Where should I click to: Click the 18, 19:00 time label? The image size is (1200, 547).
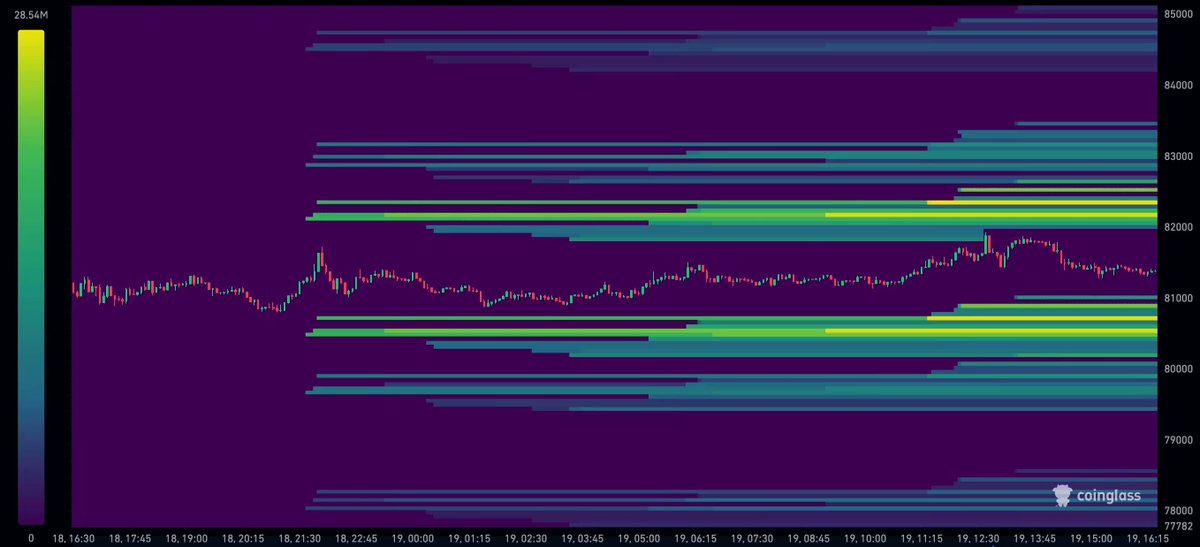(187, 538)
